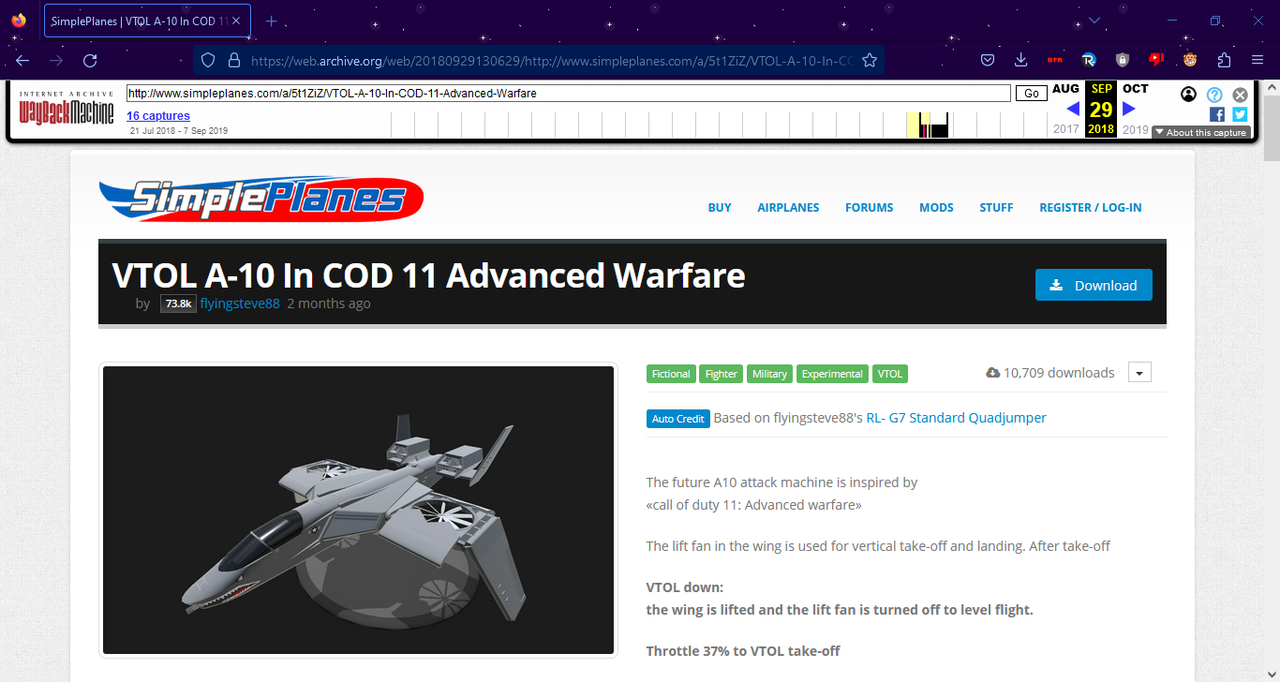The width and height of the screenshot is (1280, 682).
Task: Share capture on Twitter
Action: coord(1240,115)
